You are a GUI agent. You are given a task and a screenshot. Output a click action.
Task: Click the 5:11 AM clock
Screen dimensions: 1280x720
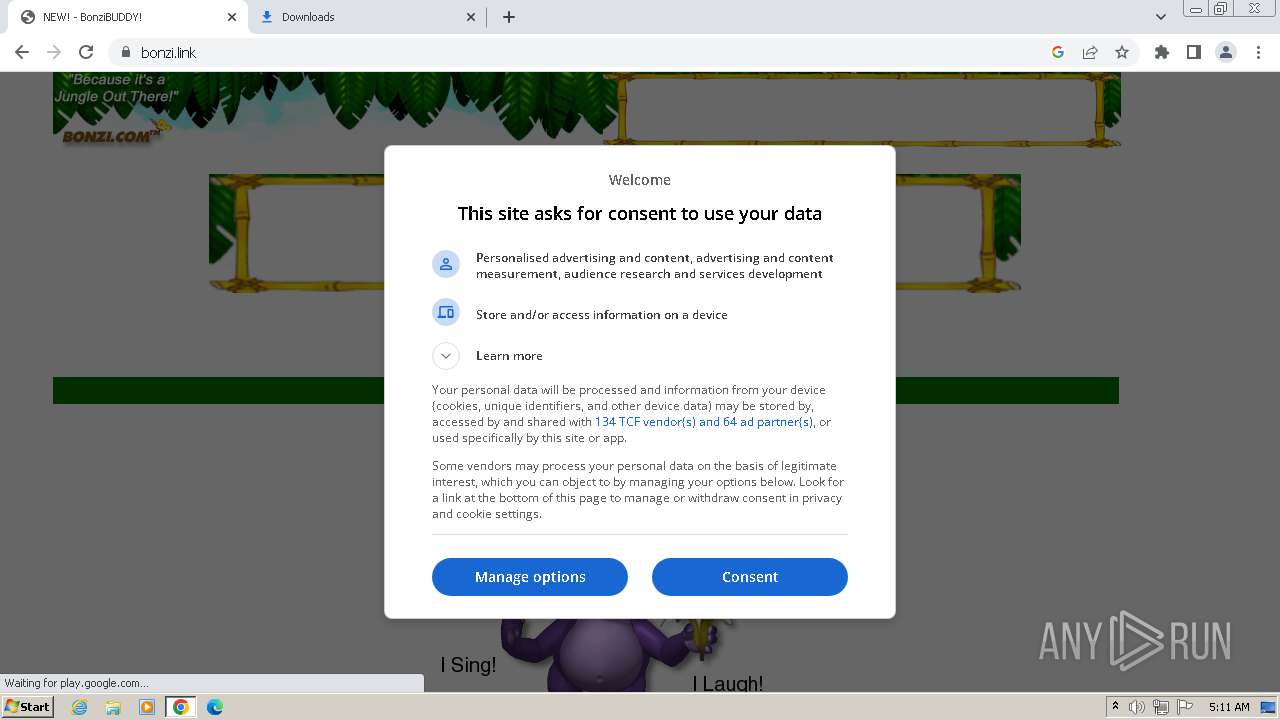point(1229,707)
